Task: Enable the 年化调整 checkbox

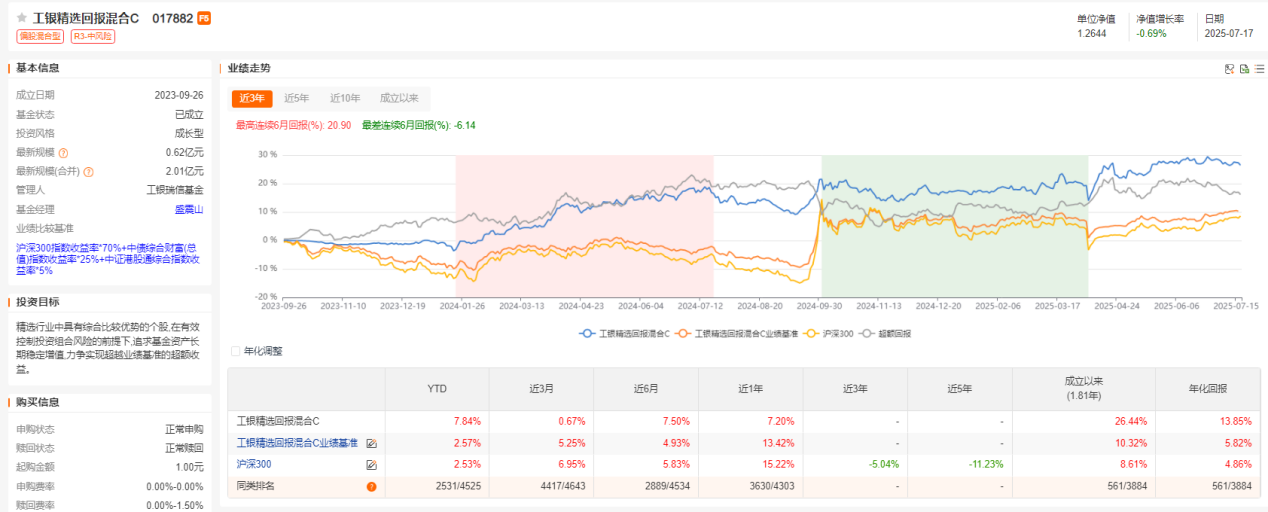Action: (x=236, y=352)
